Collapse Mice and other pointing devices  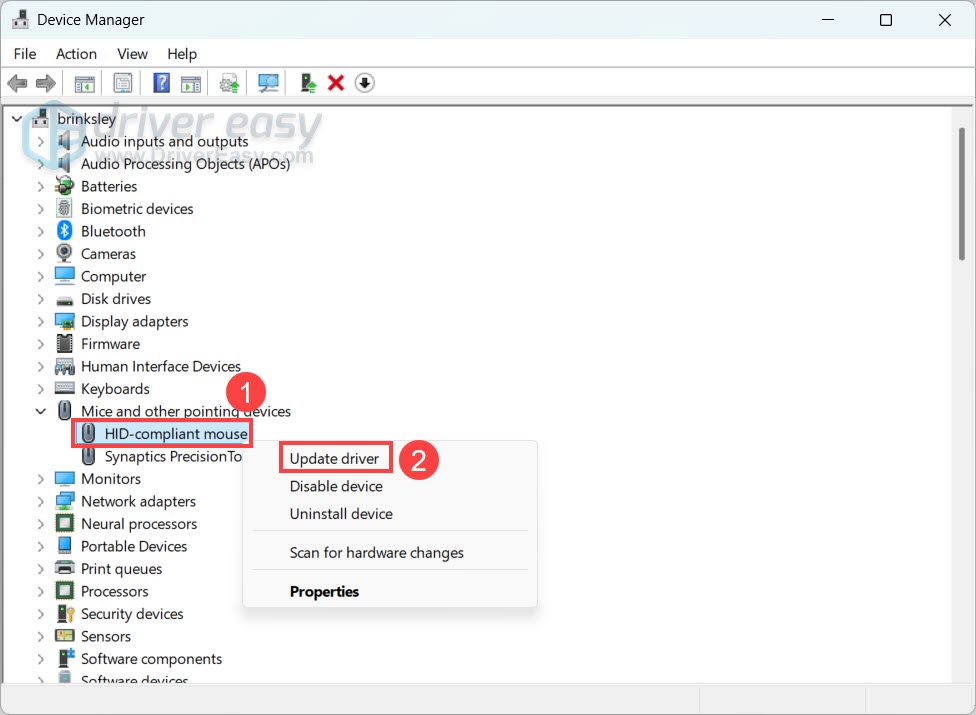[40, 411]
